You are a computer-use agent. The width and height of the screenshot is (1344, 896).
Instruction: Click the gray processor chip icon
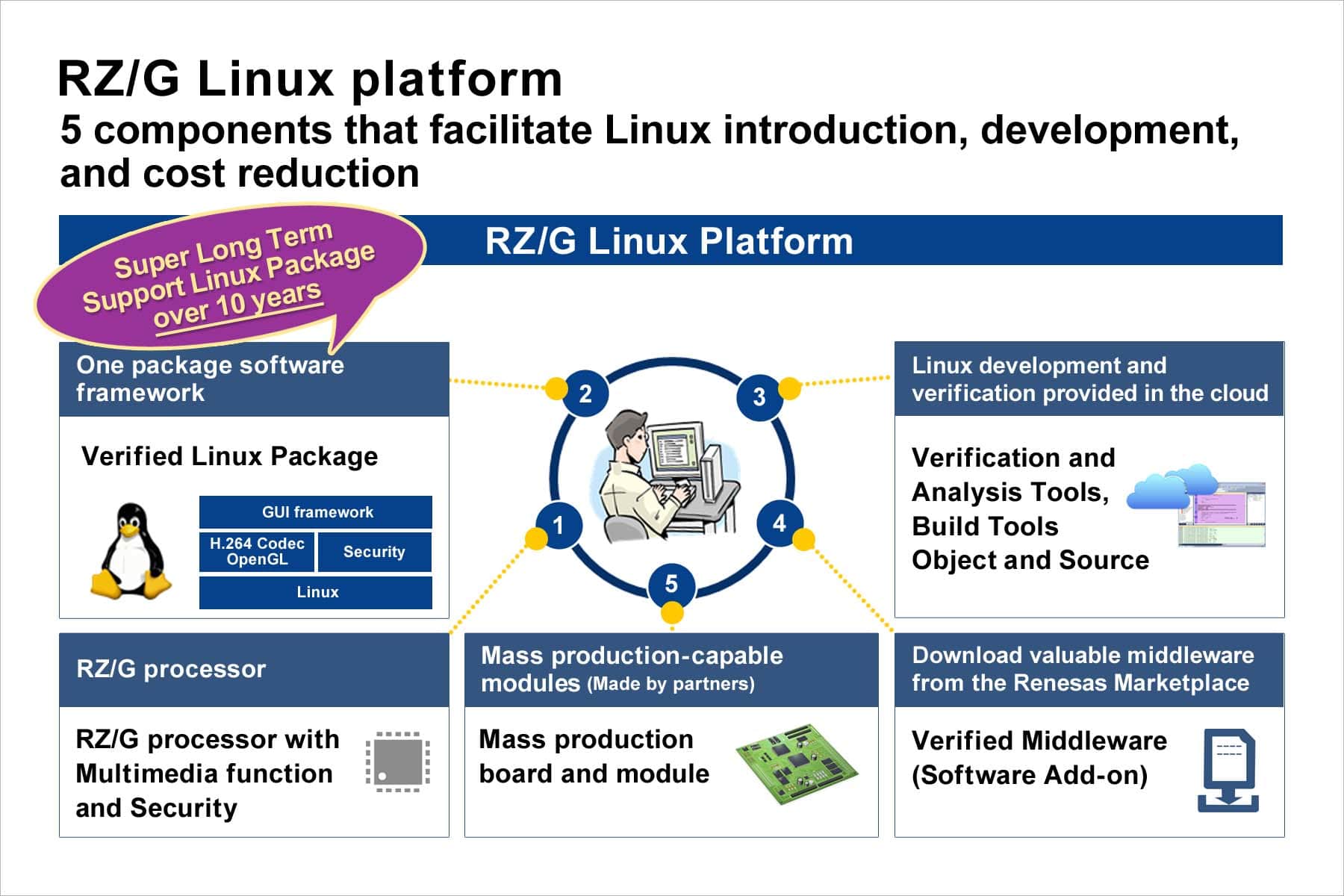(398, 762)
